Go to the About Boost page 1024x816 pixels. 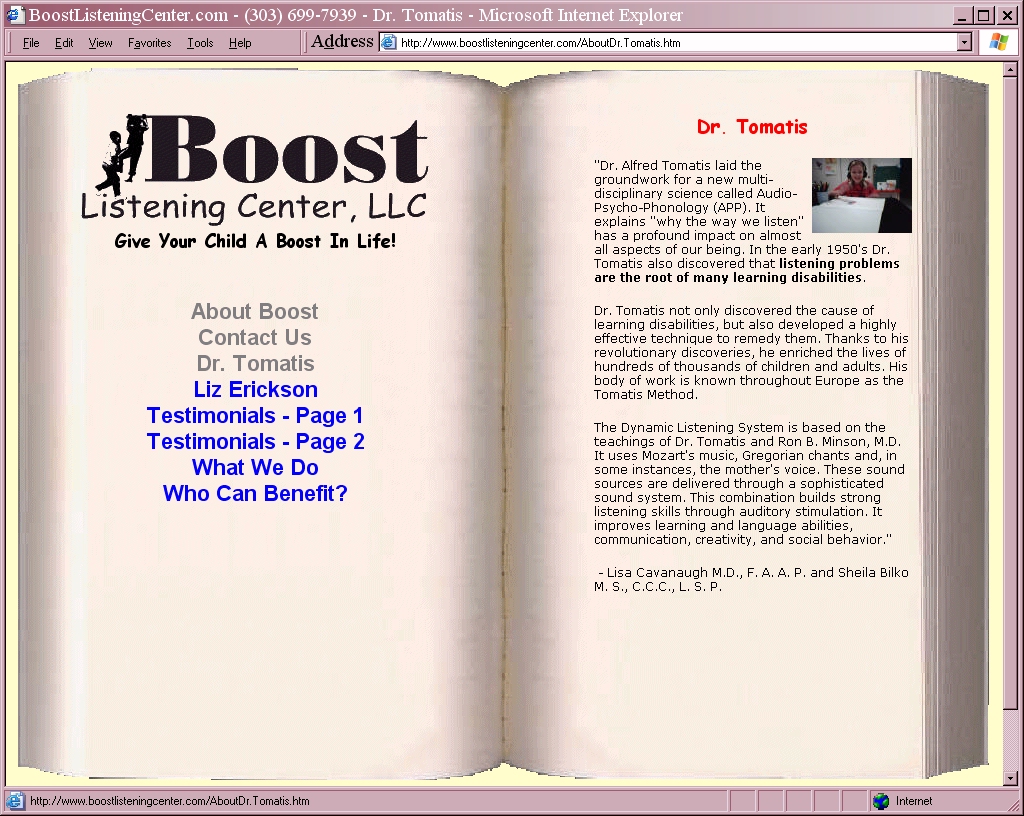[x=255, y=312]
